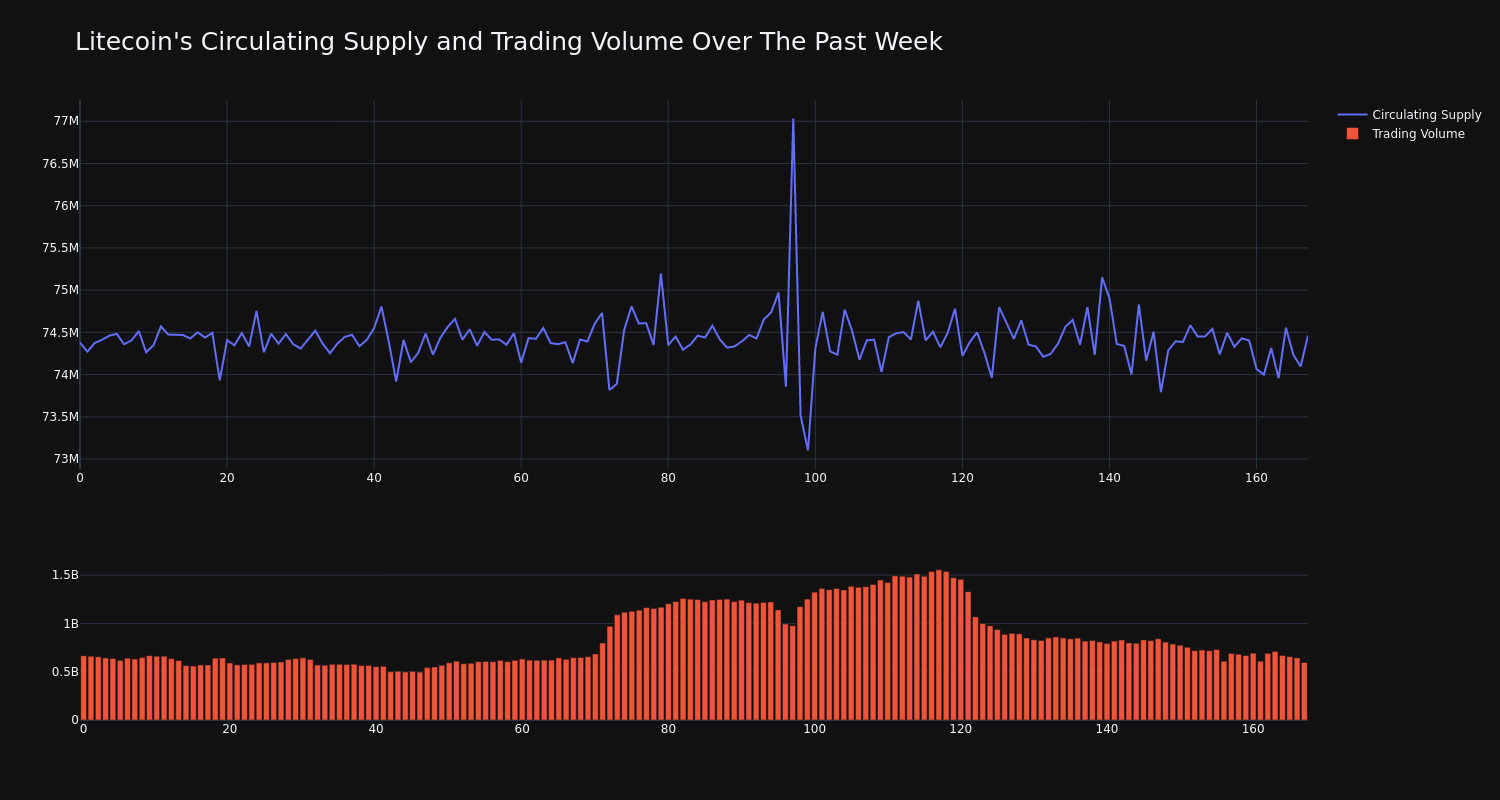Click x-axis tick 80 under supply chart
This screenshot has width=1500, height=800.
point(668,478)
